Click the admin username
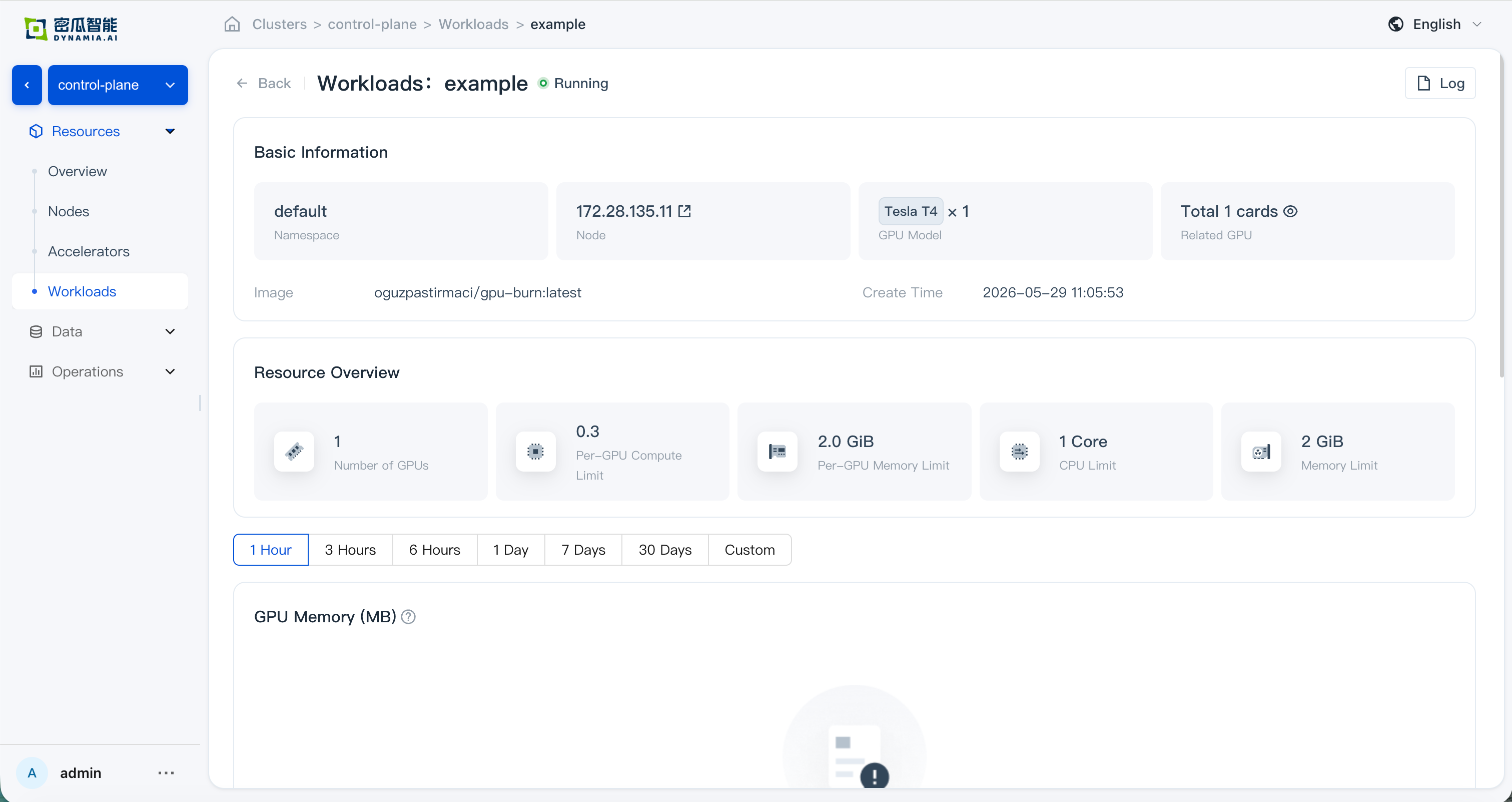This screenshot has height=802, width=1512. click(x=81, y=772)
